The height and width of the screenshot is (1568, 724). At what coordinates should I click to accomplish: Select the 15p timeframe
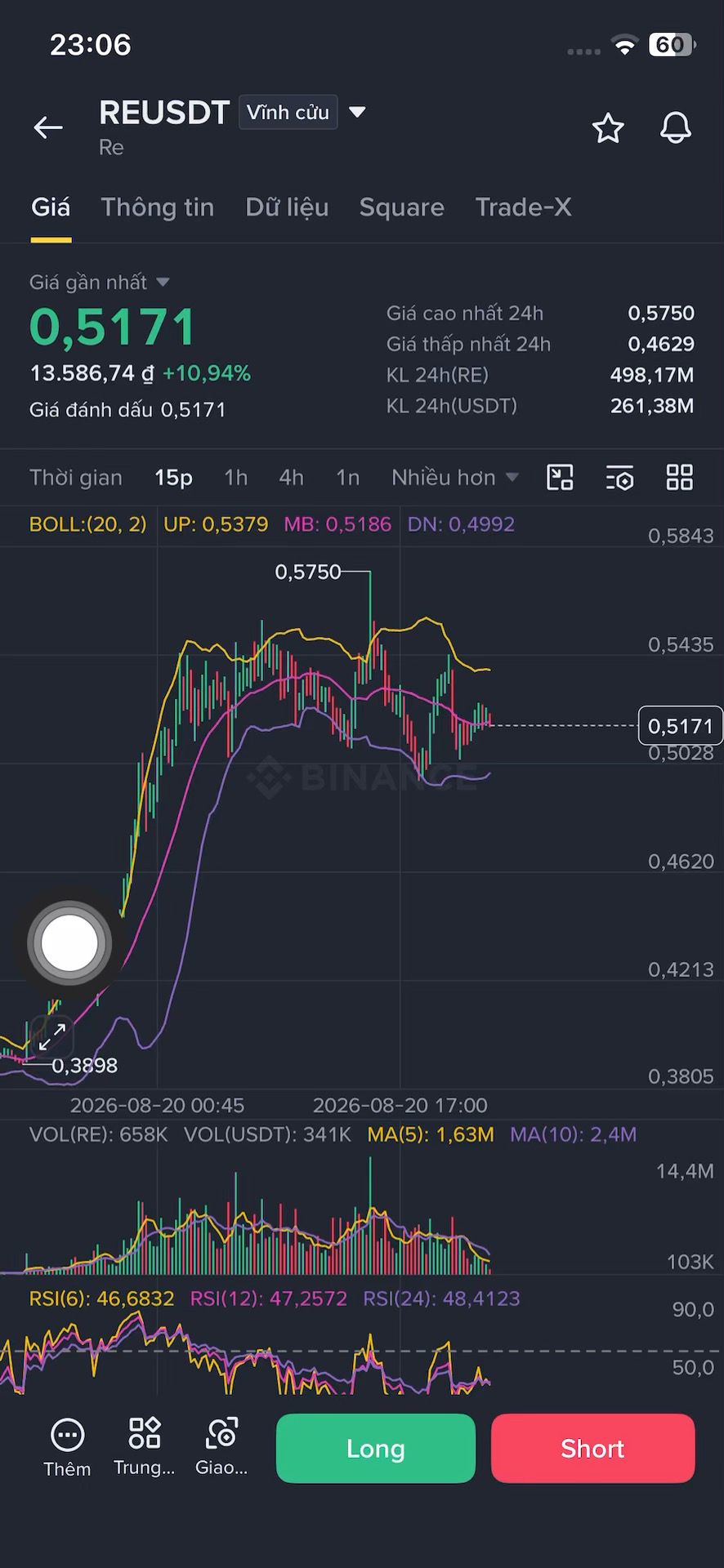tap(173, 477)
